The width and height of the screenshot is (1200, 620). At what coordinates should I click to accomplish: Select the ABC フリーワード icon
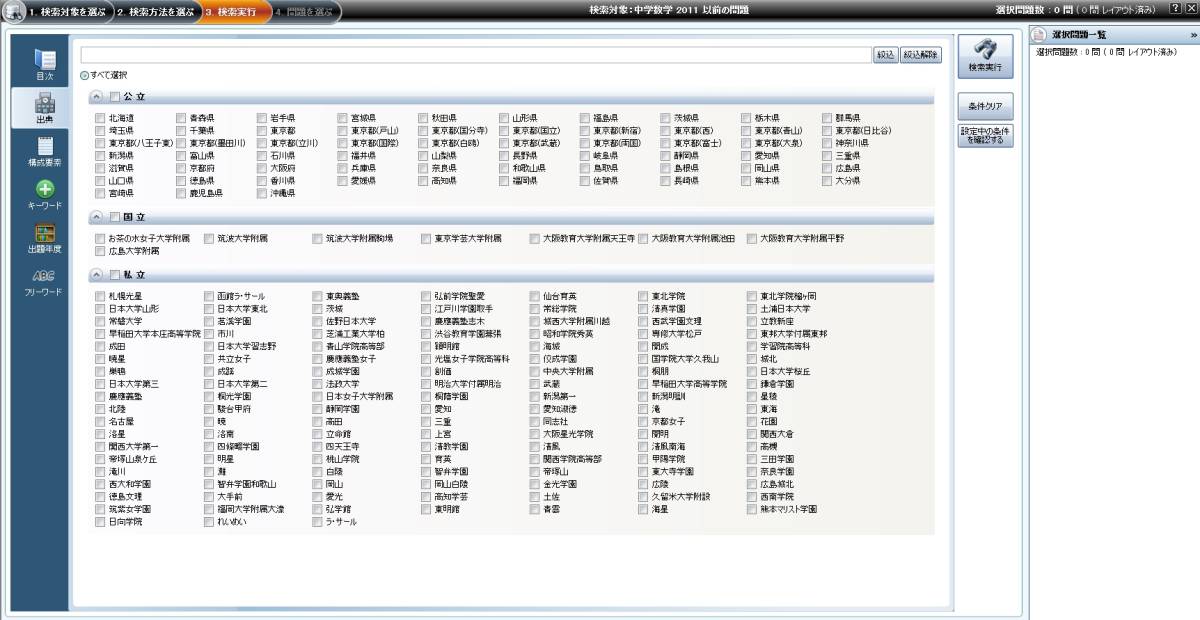pos(44,282)
